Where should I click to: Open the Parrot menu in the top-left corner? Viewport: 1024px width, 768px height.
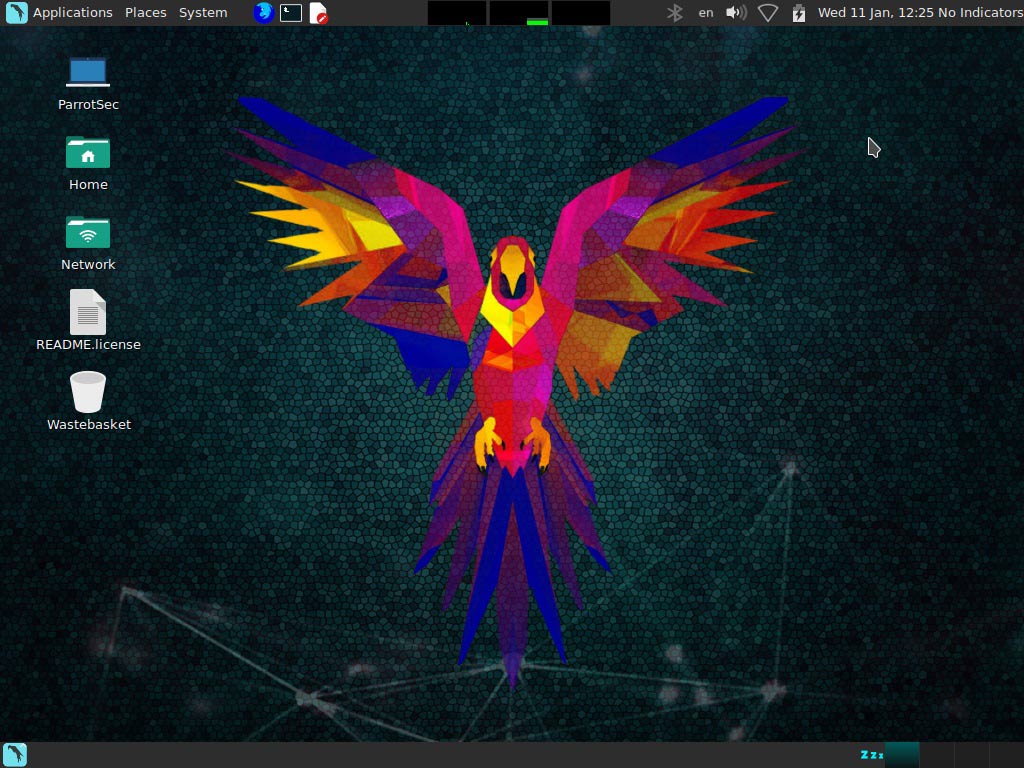[13, 12]
